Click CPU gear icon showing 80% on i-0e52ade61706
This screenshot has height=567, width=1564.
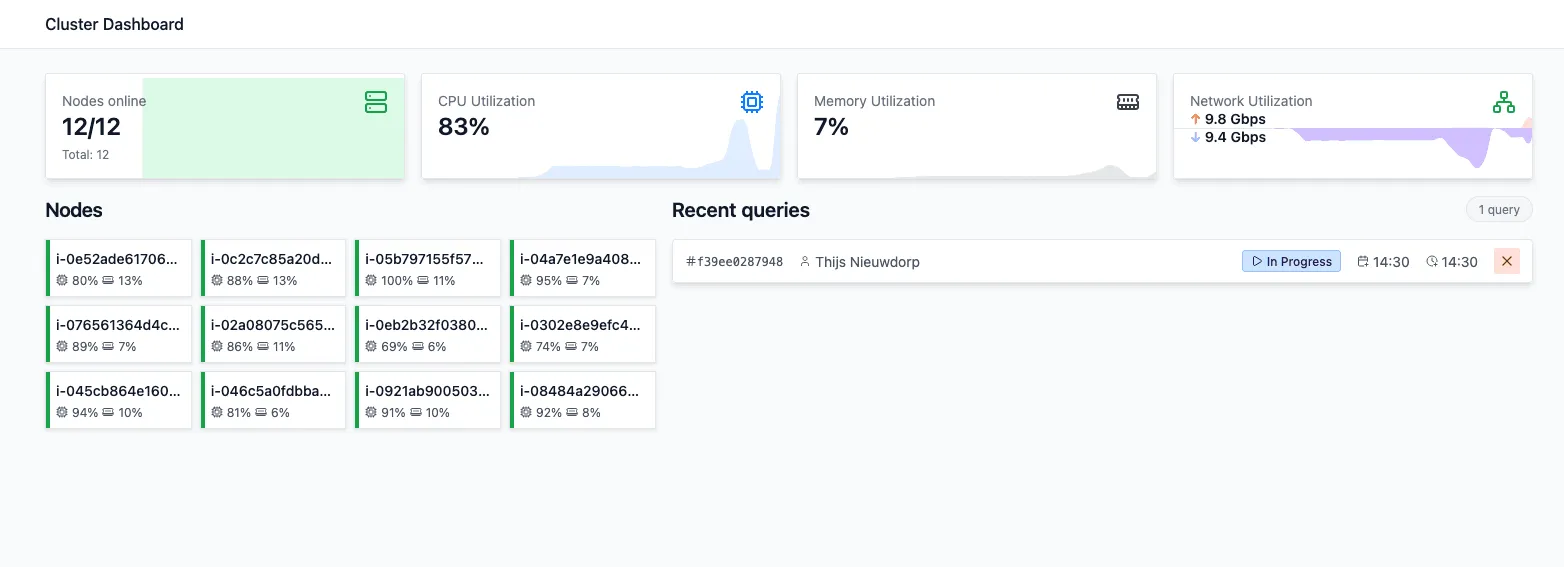pyautogui.click(x=62, y=281)
